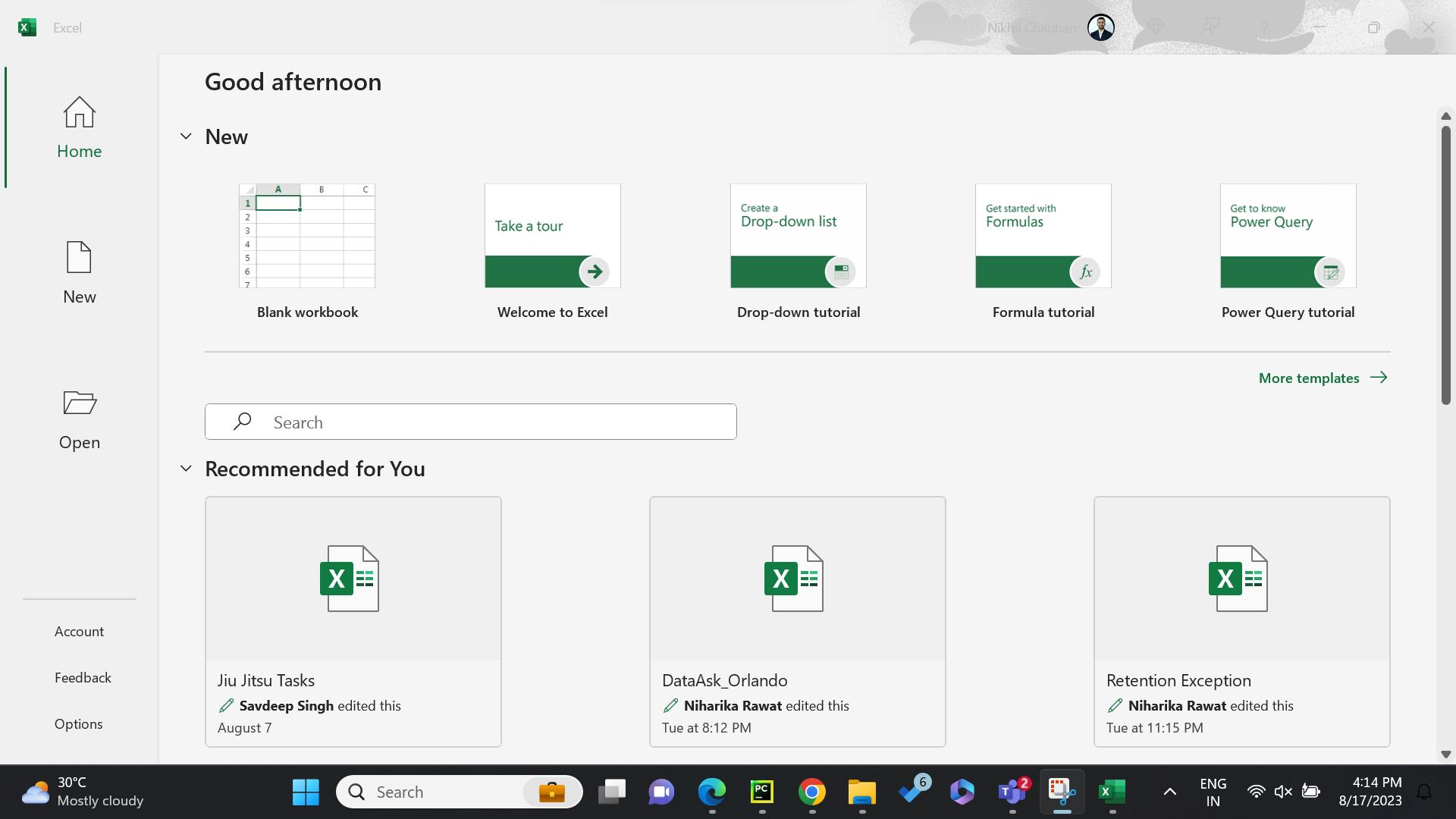Open the Home icon in sidebar

[79, 112]
